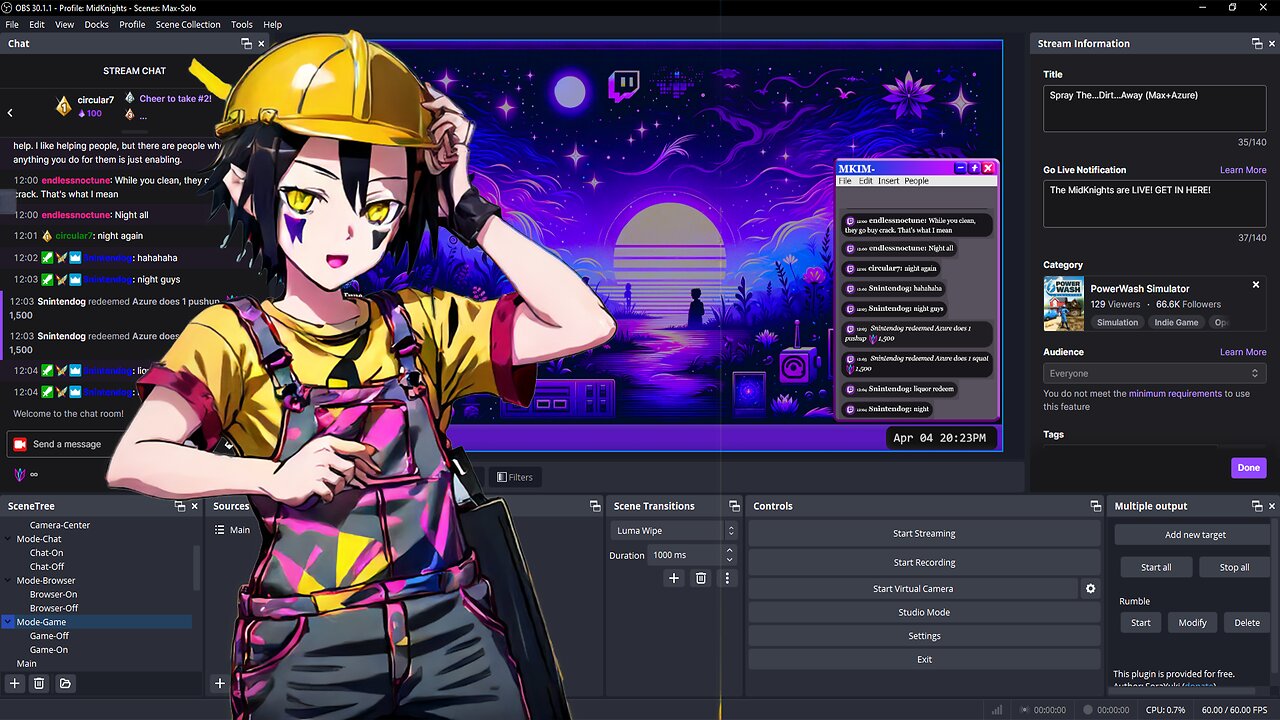The width and height of the screenshot is (1280, 720).
Task: Open the View menu
Action: (64, 24)
